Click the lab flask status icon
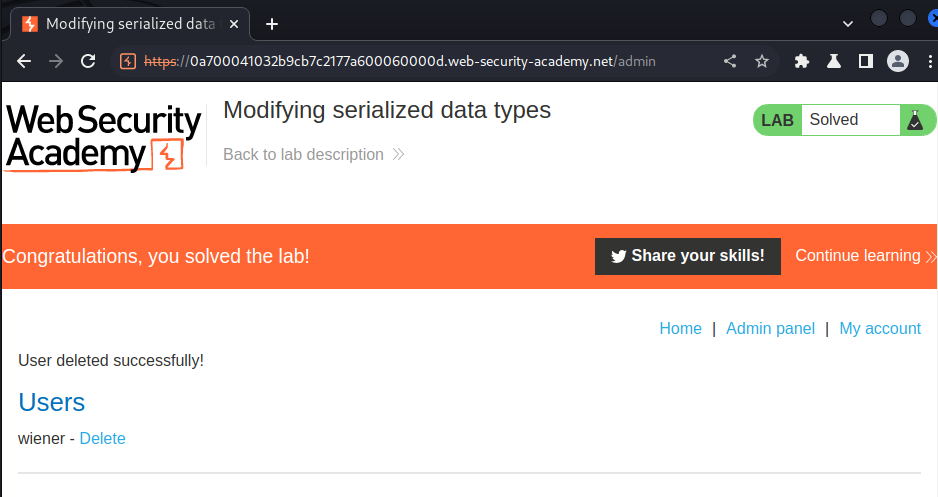938x497 pixels. click(914, 120)
